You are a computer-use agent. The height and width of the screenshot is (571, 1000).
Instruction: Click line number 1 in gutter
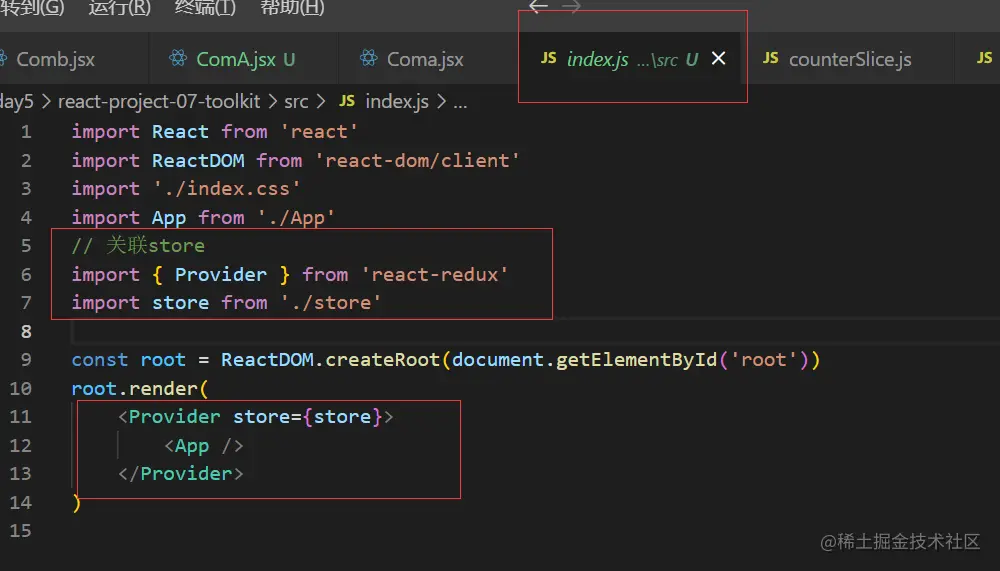[x=26, y=132]
